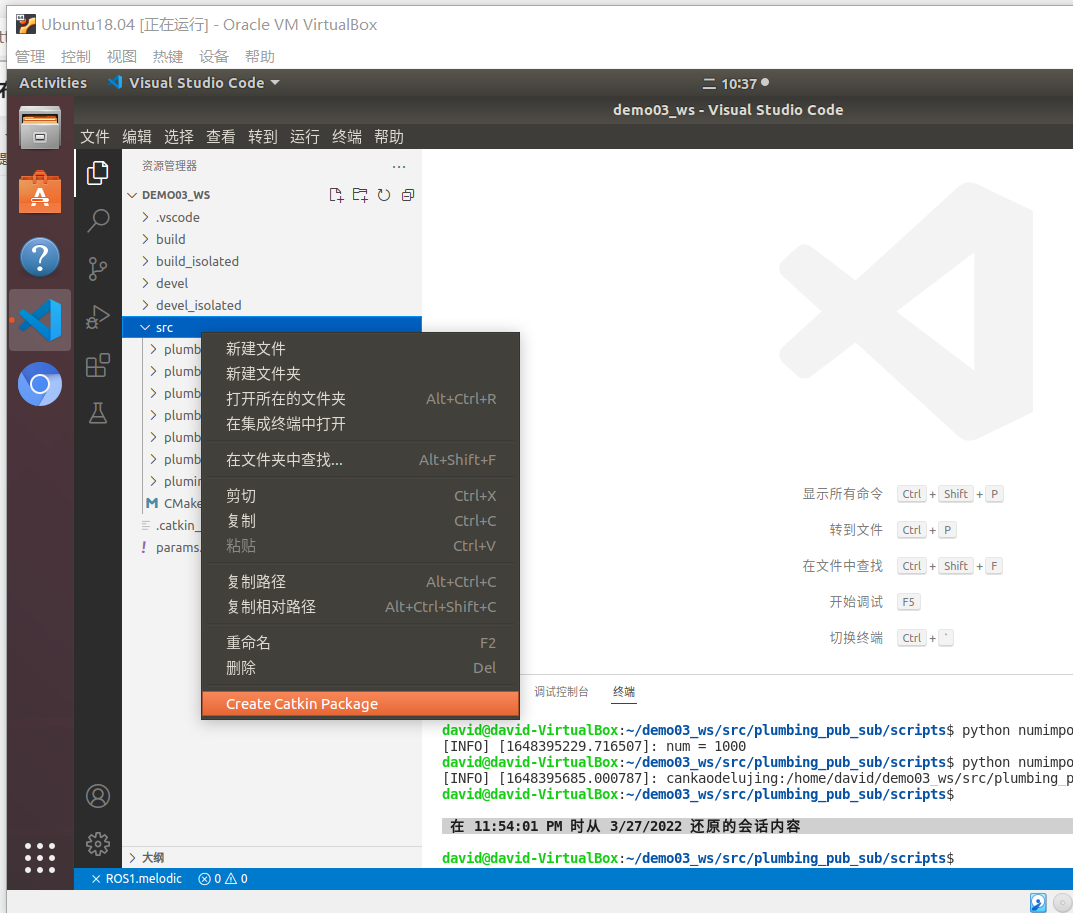Image resolution: width=1073 pixels, height=913 pixels.
Task: Click the New File icon in the DEMO03_WS header
Action: pos(336,195)
